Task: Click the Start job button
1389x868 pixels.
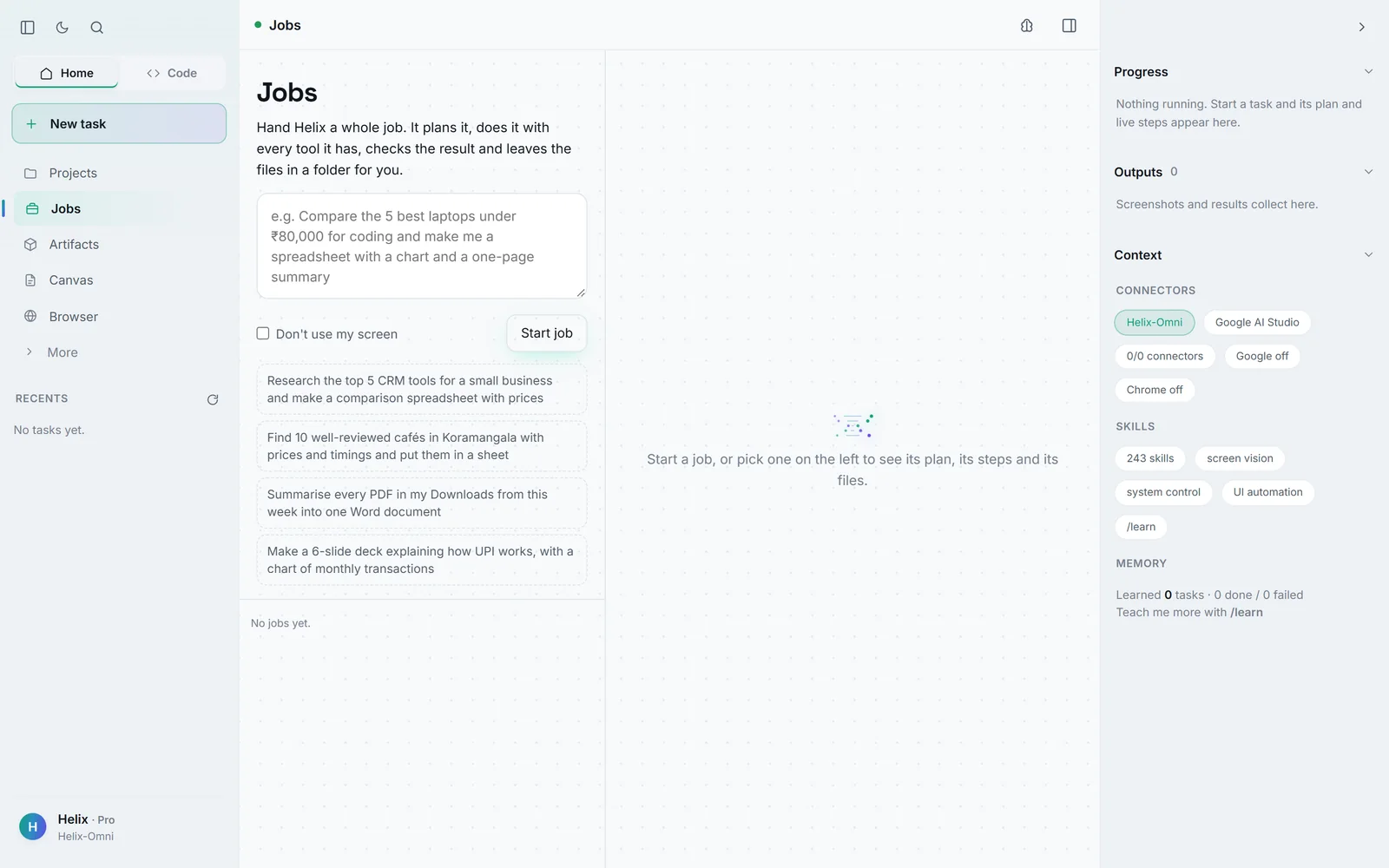Action: pyautogui.click(x=546, y=333)
